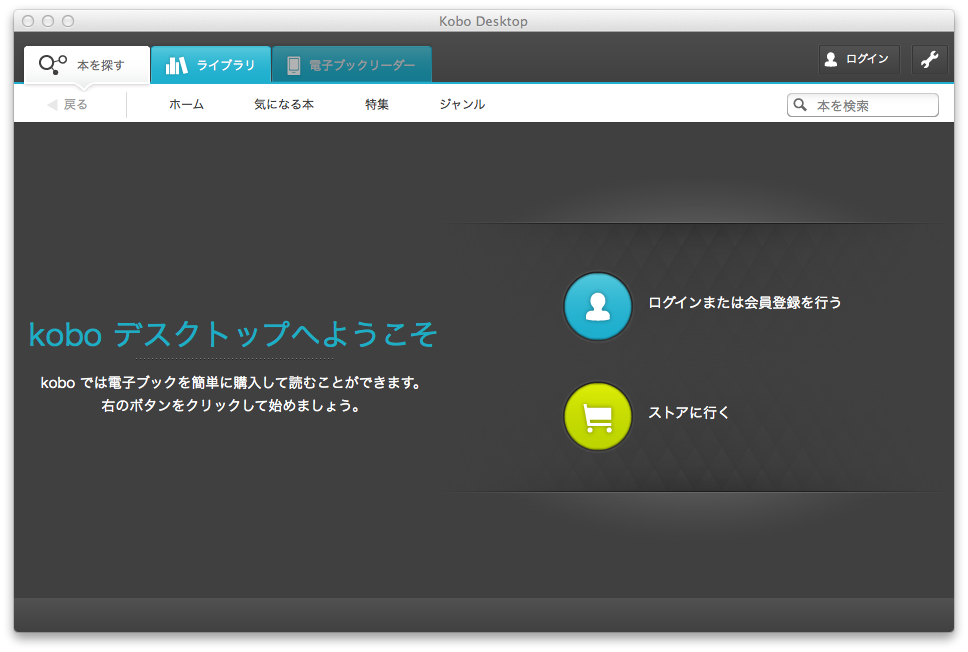Focus the 本を検索 search field
The image size is (968, 652).
[x=862, y=105]
